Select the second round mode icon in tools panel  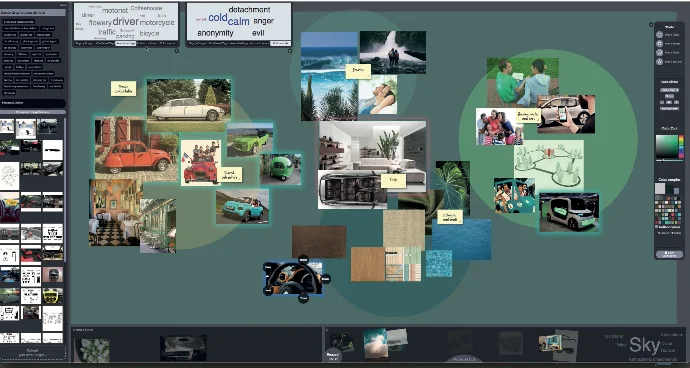pyautogui.click(x=659, y=44)
